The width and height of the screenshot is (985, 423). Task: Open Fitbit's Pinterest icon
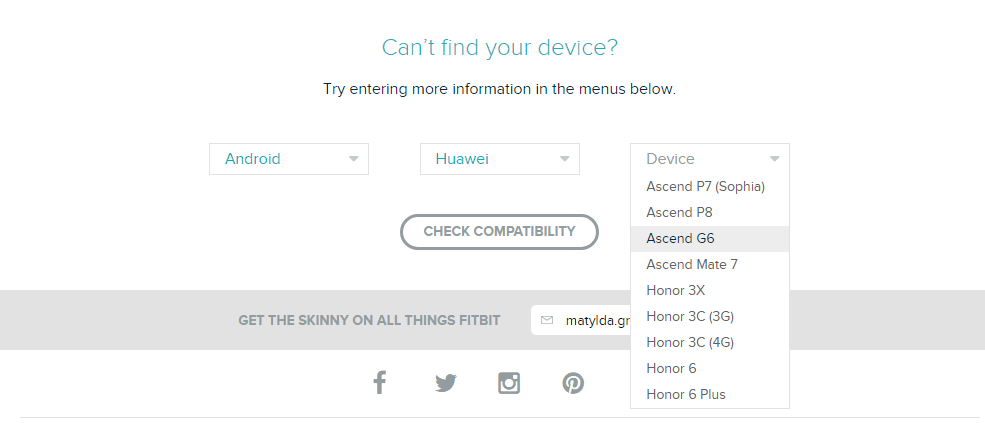point(573,383)
